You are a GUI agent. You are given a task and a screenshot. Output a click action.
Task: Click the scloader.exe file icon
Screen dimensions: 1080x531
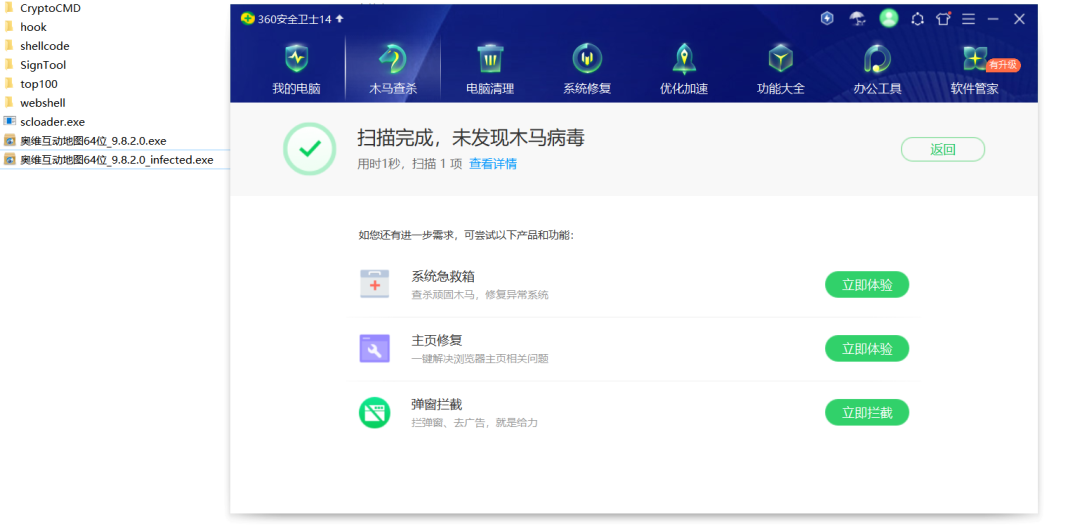[x=10, y=121]
